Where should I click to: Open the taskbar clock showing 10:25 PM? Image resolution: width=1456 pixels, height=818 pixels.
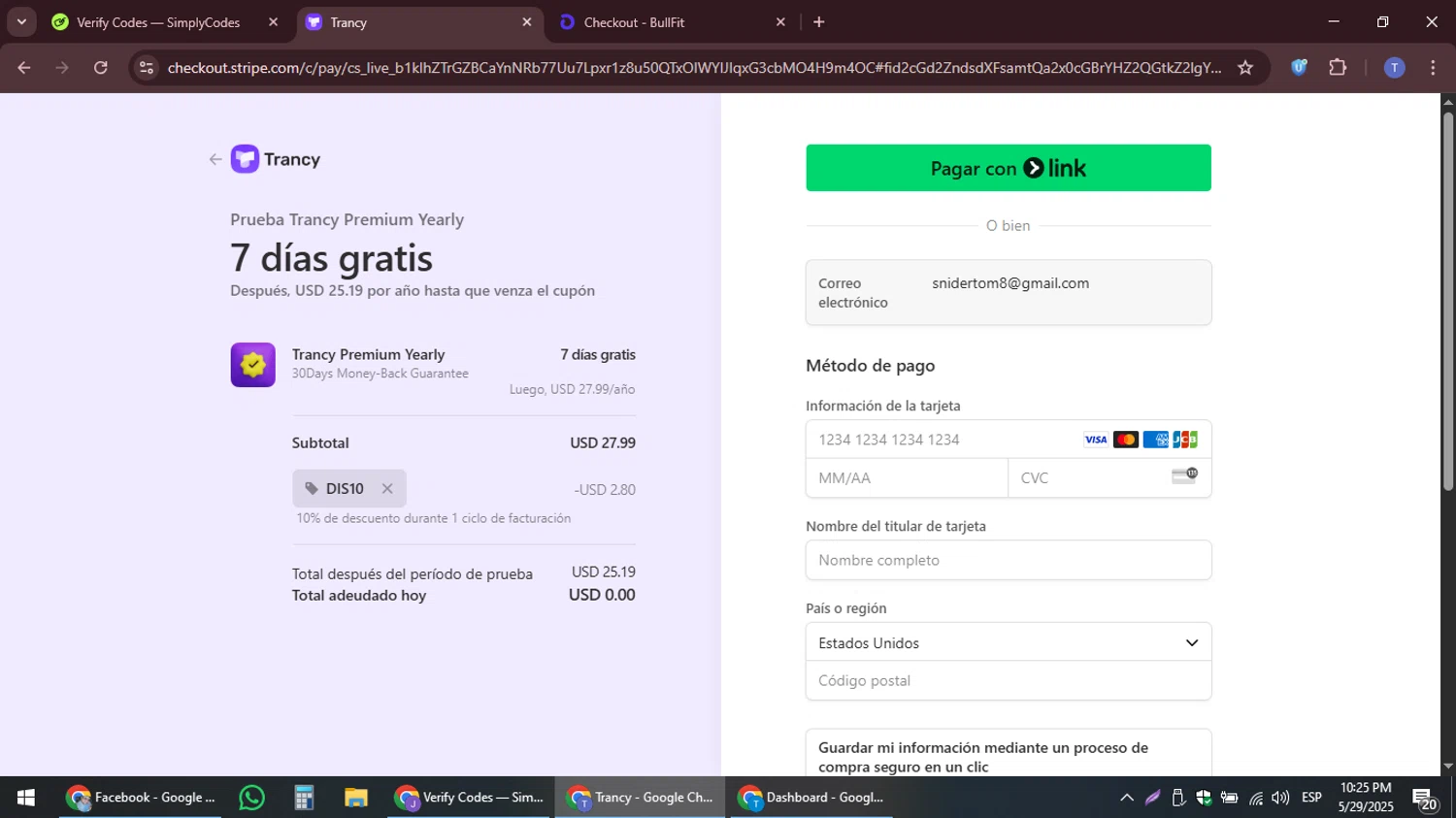tap(1366, 798)
